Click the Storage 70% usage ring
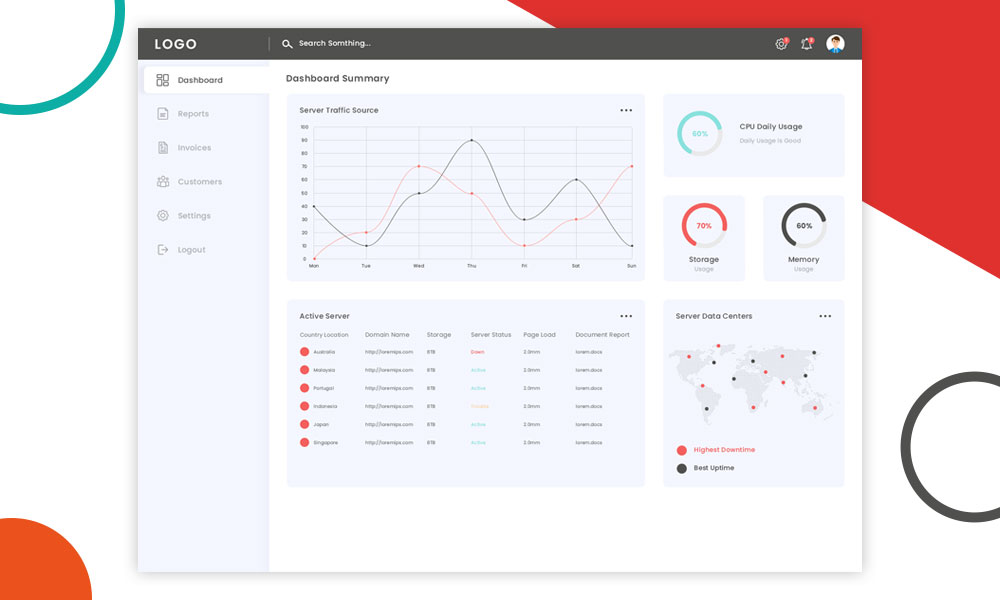This screenshot has height=600, width=1000. click(704, 226)
